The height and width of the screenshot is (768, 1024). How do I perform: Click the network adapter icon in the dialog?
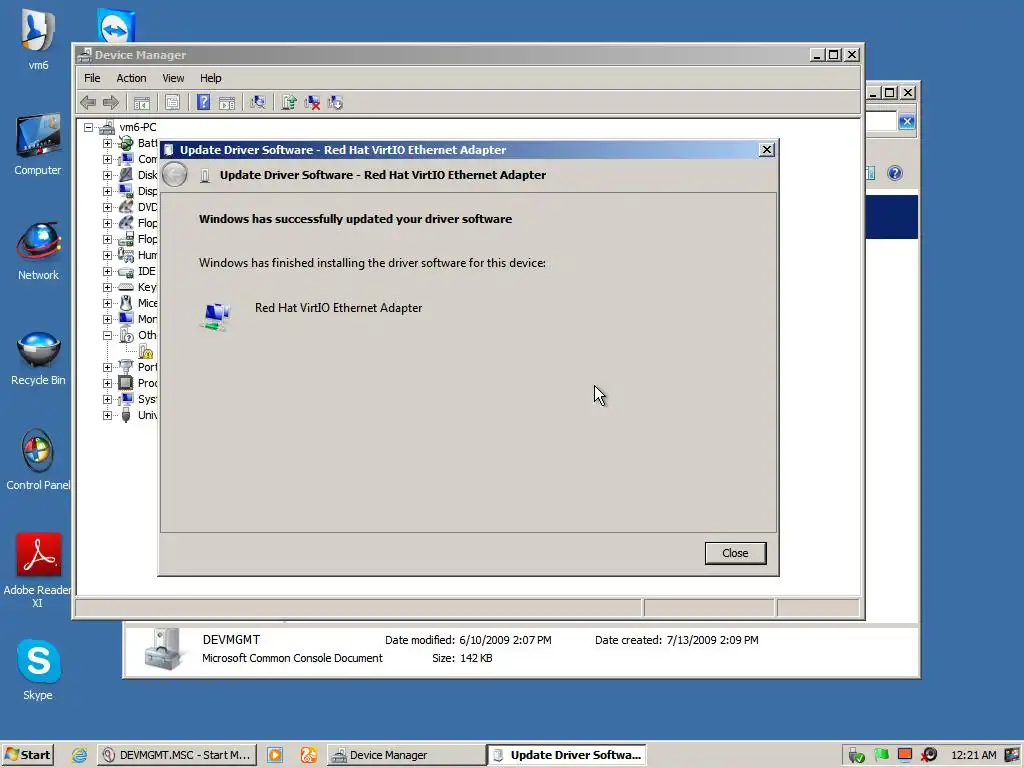tap(217, 317)
